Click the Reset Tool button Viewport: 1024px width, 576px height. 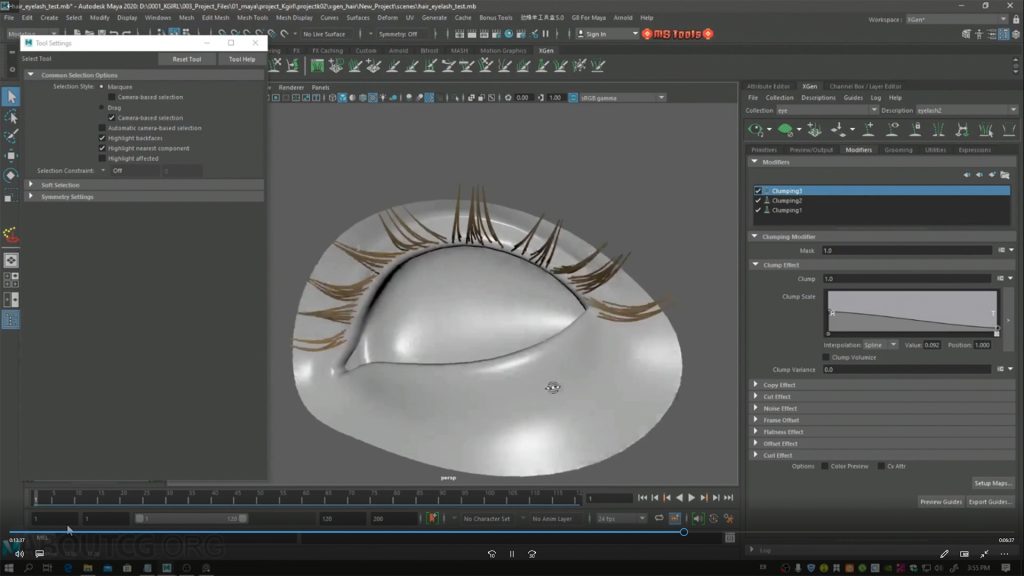coord(186,59)
